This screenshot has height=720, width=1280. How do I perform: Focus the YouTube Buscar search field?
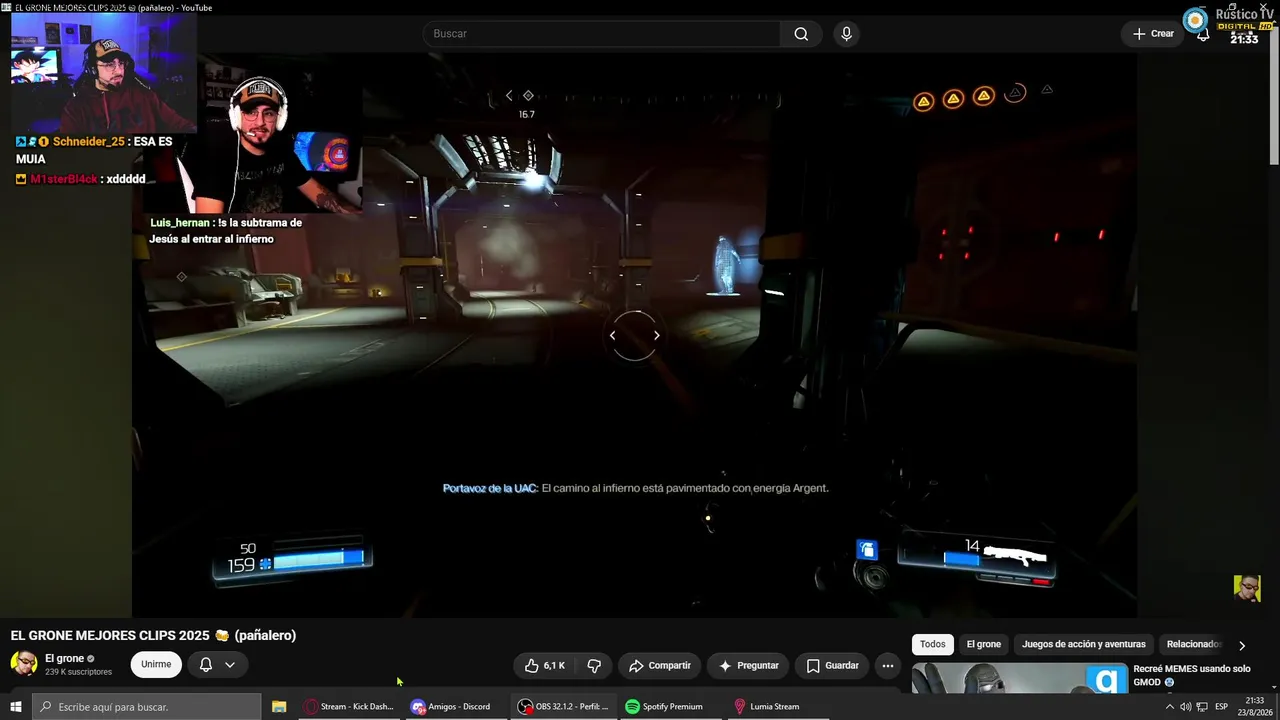point(602,34)
